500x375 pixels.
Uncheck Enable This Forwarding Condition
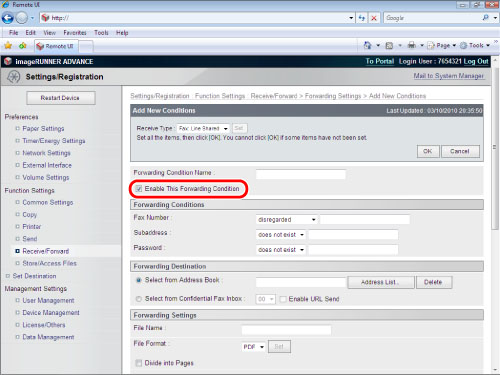click(139, 189)
